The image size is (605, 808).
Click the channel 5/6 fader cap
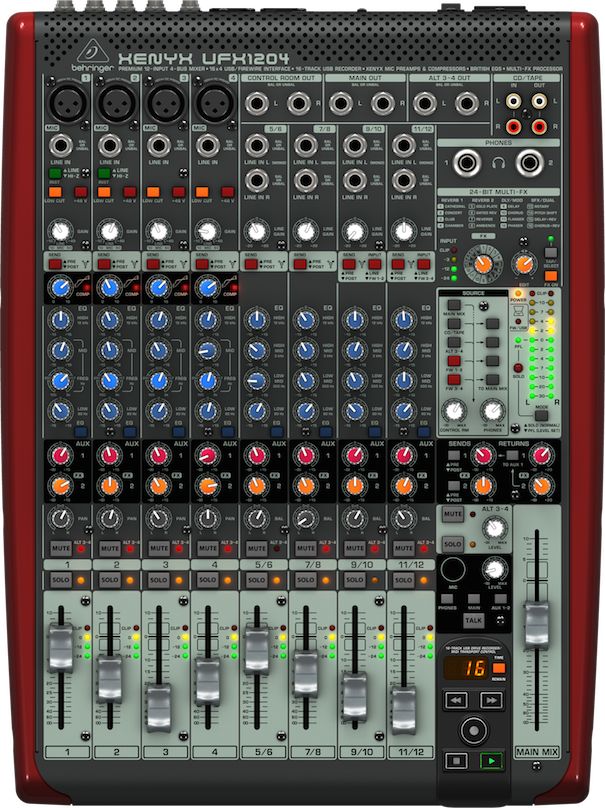click(x=257, y=648)
